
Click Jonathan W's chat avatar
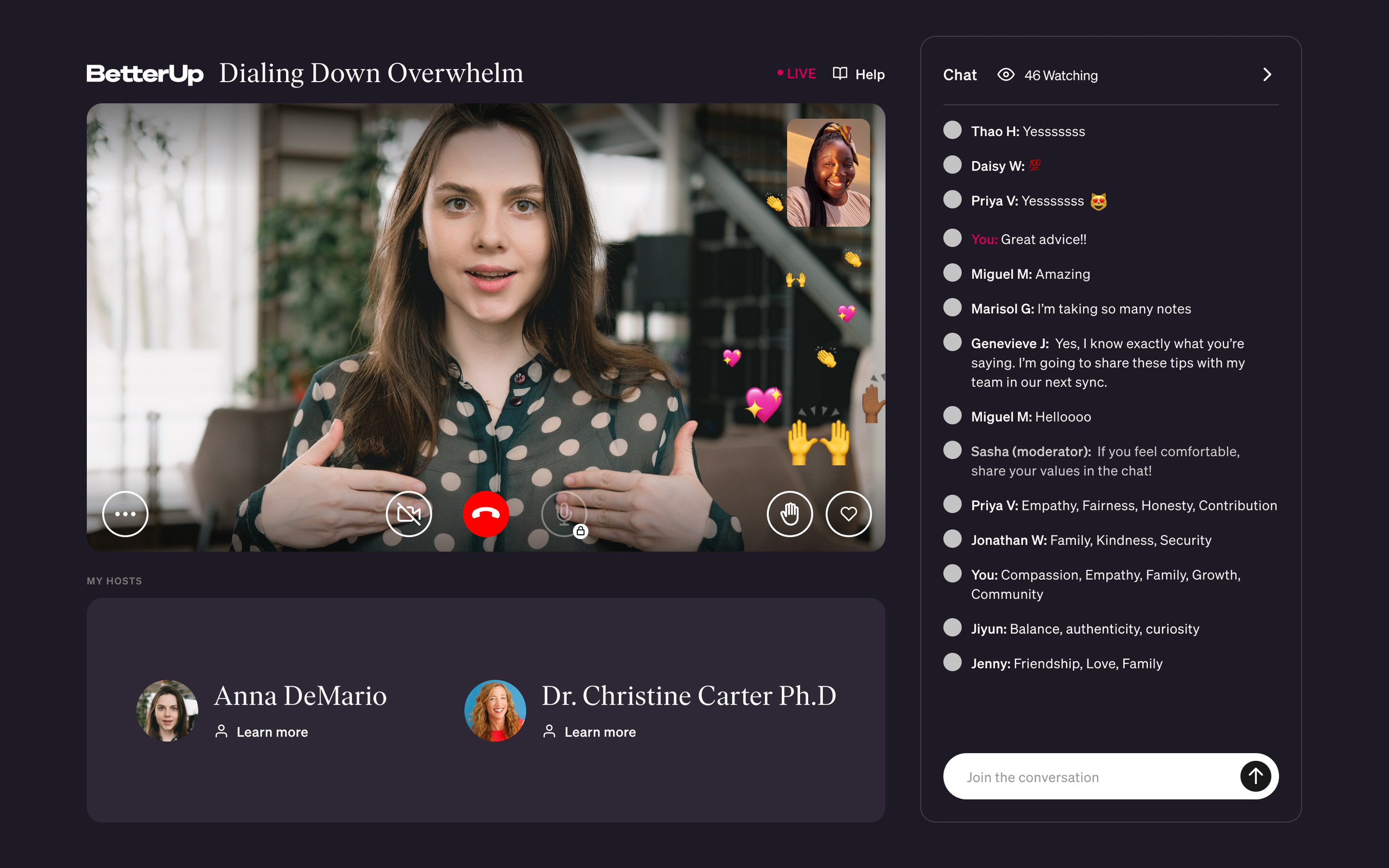952,539
